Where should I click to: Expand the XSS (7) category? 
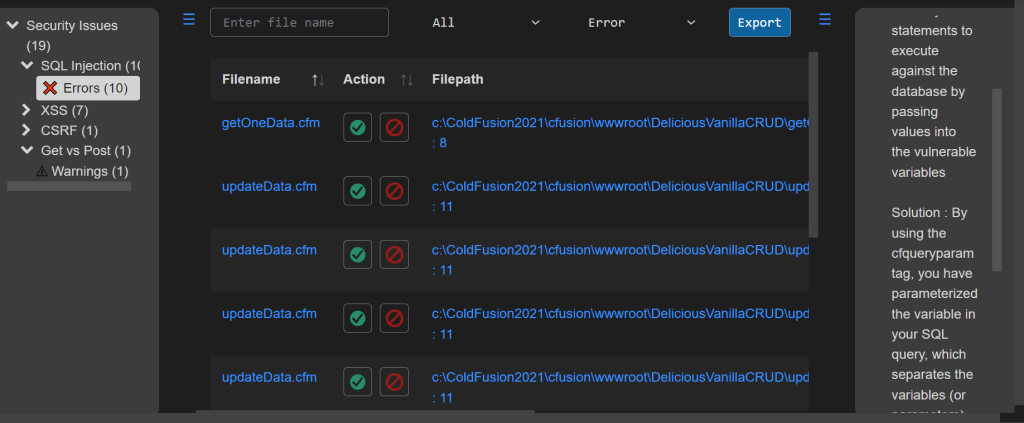click(x=27, y=110)
